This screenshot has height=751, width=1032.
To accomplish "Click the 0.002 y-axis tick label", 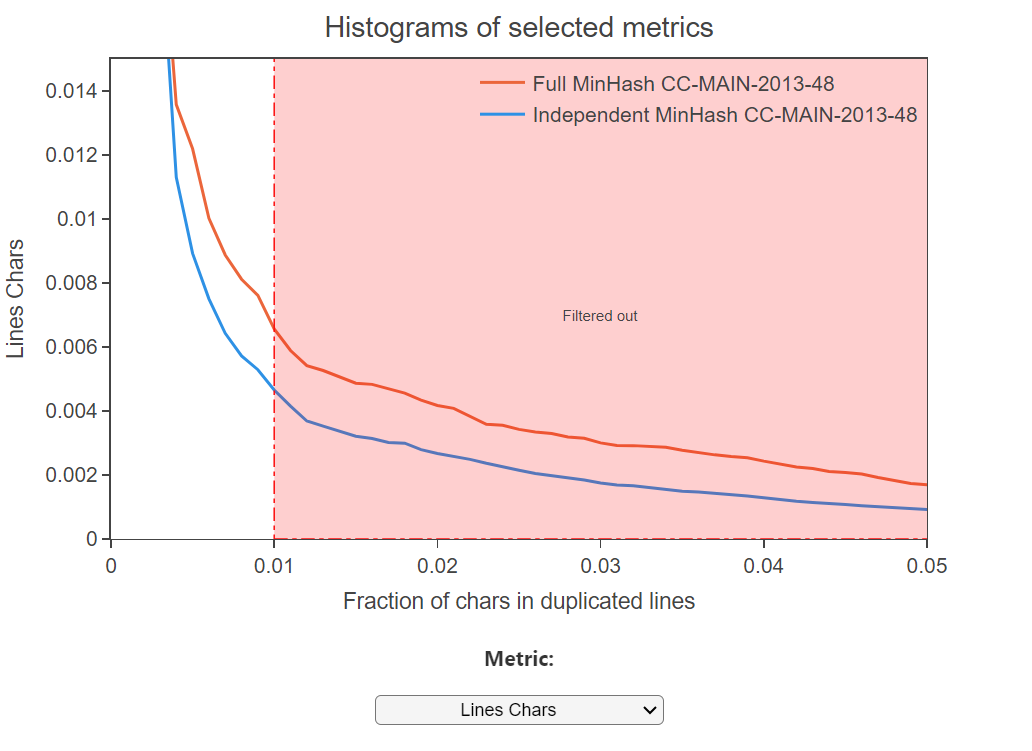I will 72,475.
